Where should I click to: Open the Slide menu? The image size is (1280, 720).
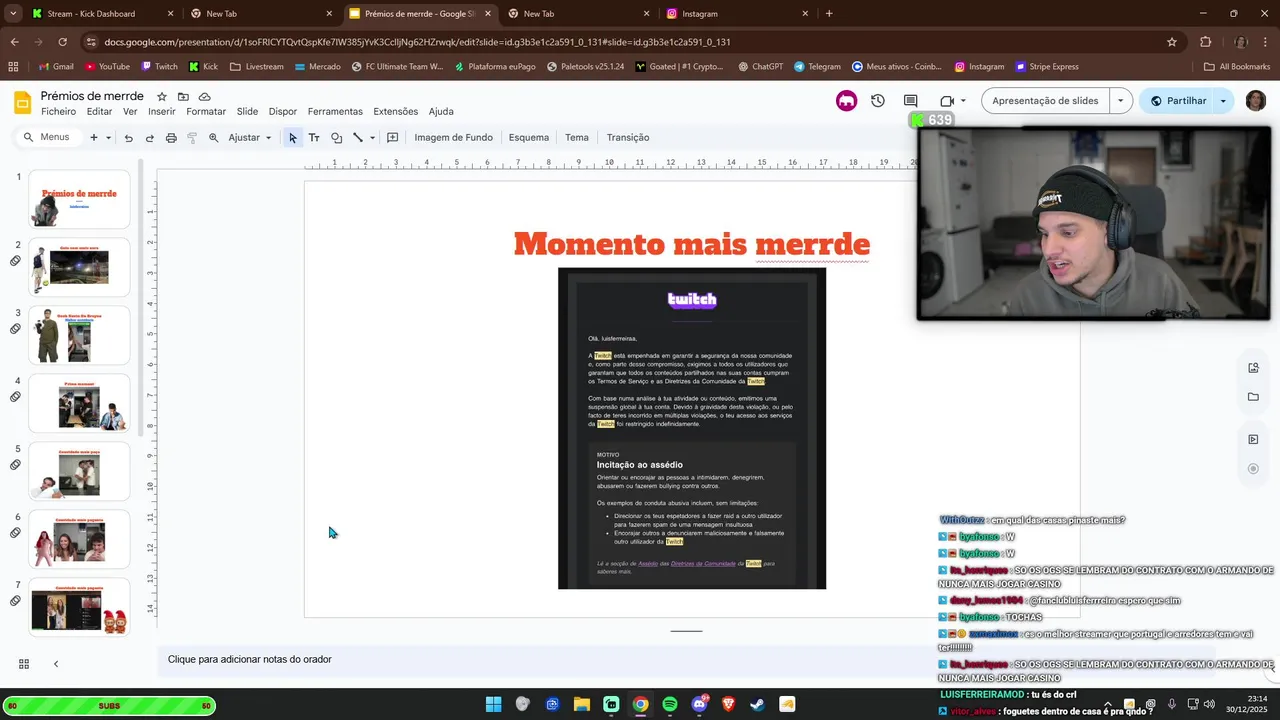pyautogui.click(x=247, y=111)
